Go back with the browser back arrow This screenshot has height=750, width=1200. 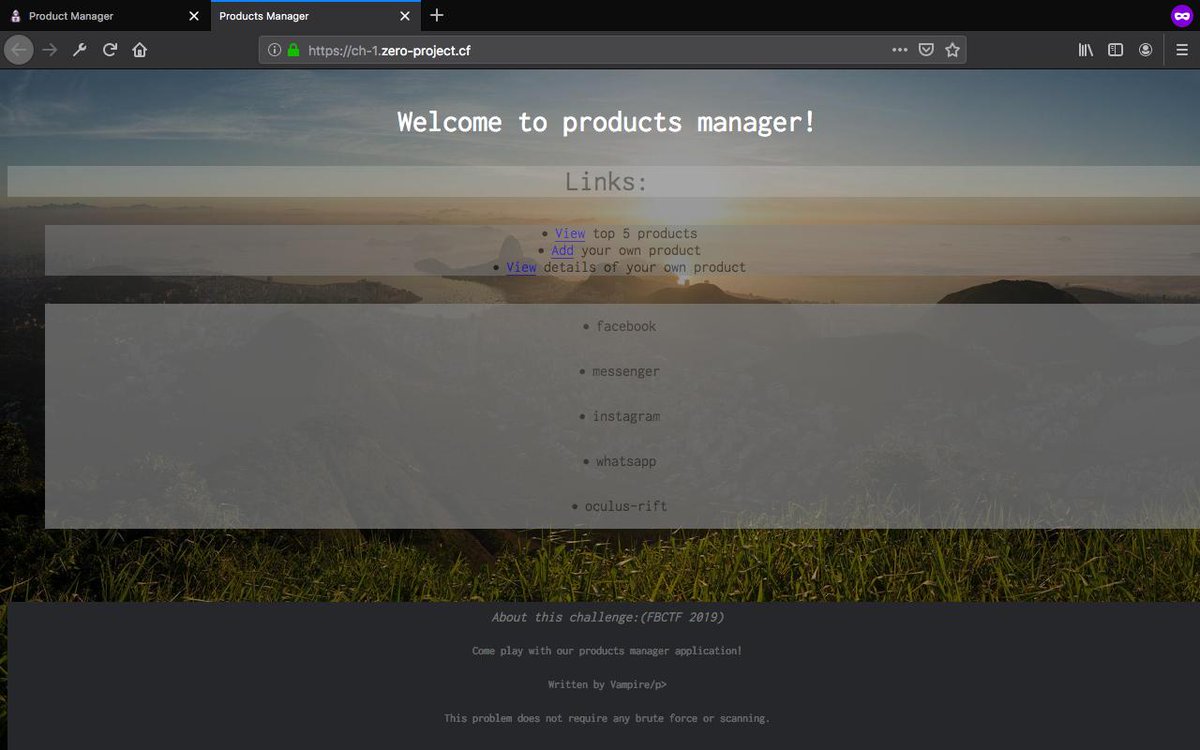(19, 49)
